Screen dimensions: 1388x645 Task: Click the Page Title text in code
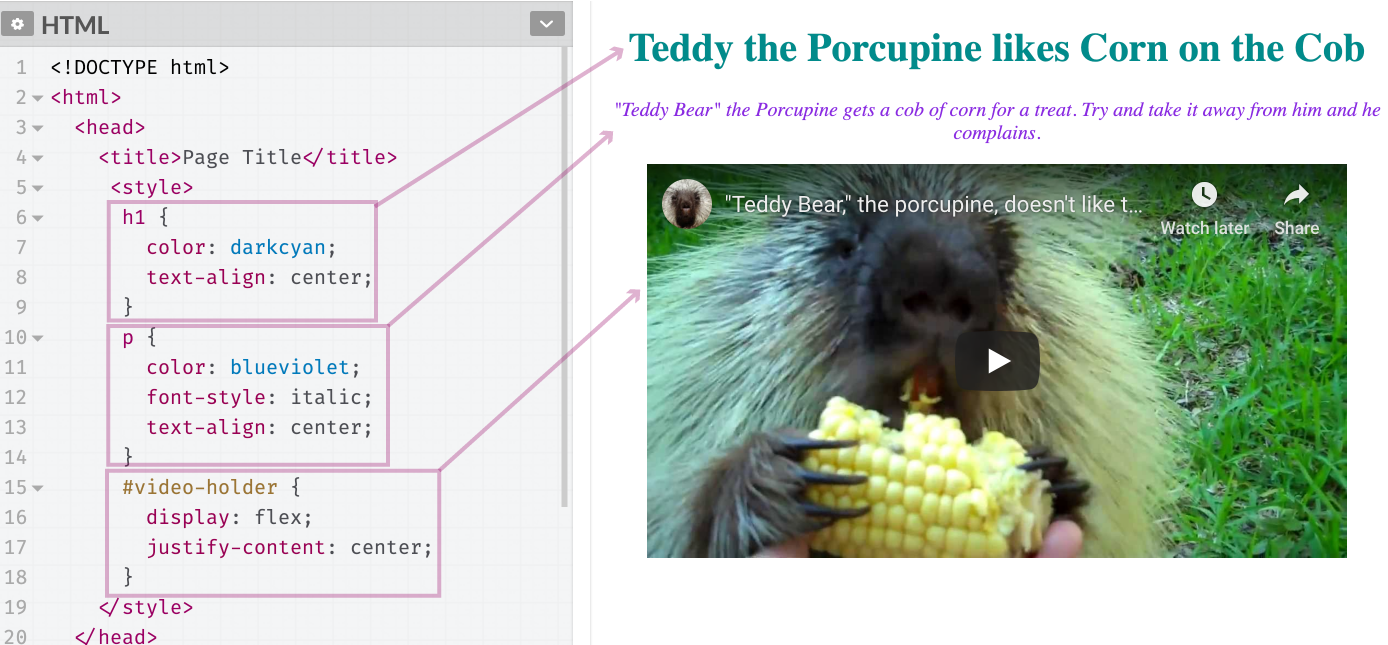pos(242,157)
